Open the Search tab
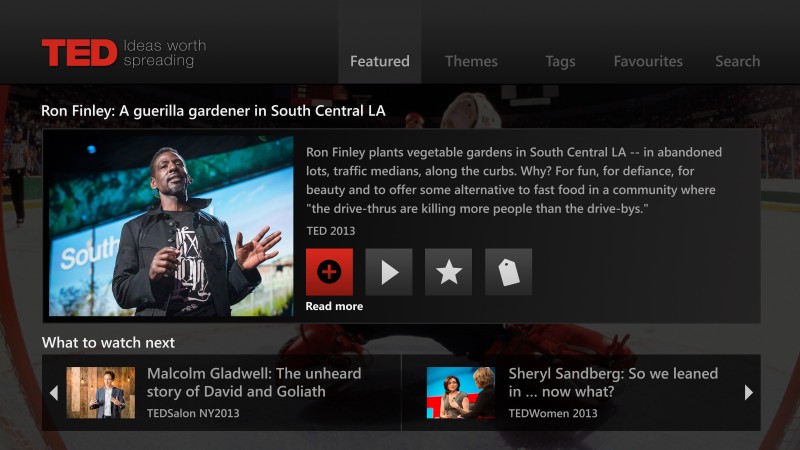 pyautogui.click(x=737, y=61)
